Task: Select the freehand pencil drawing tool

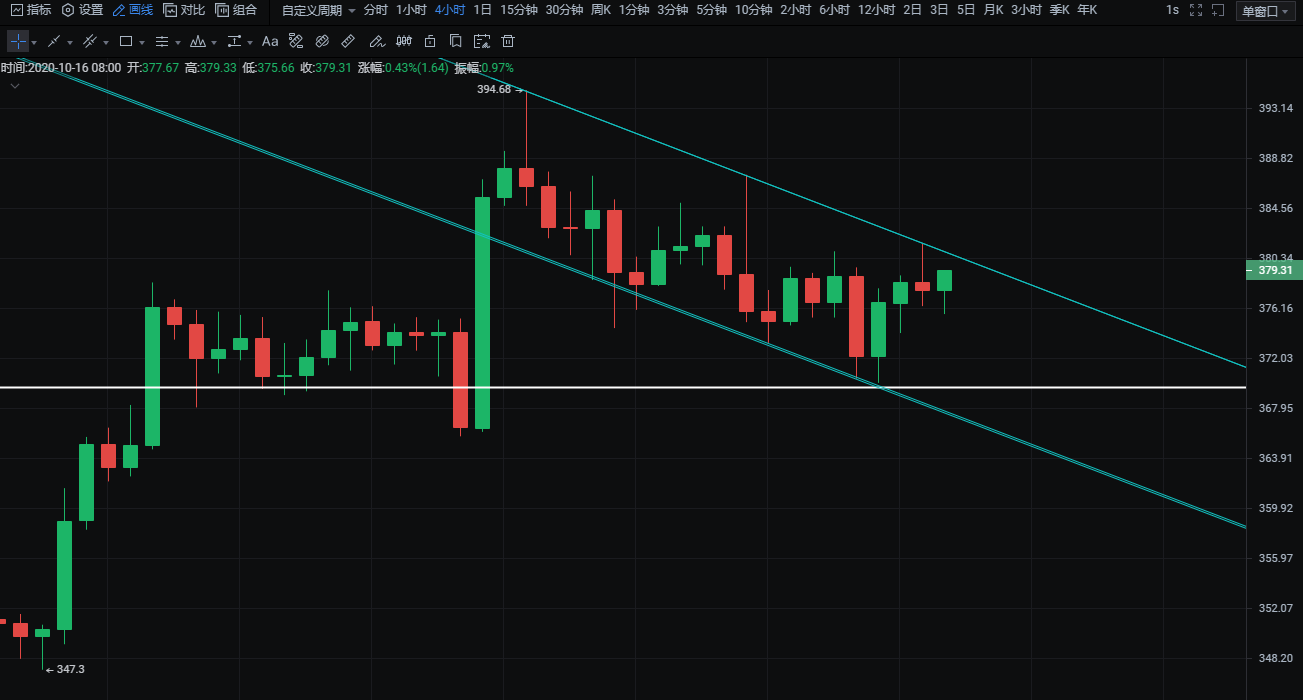Action: pyautogui.click(x=376, y=42)
